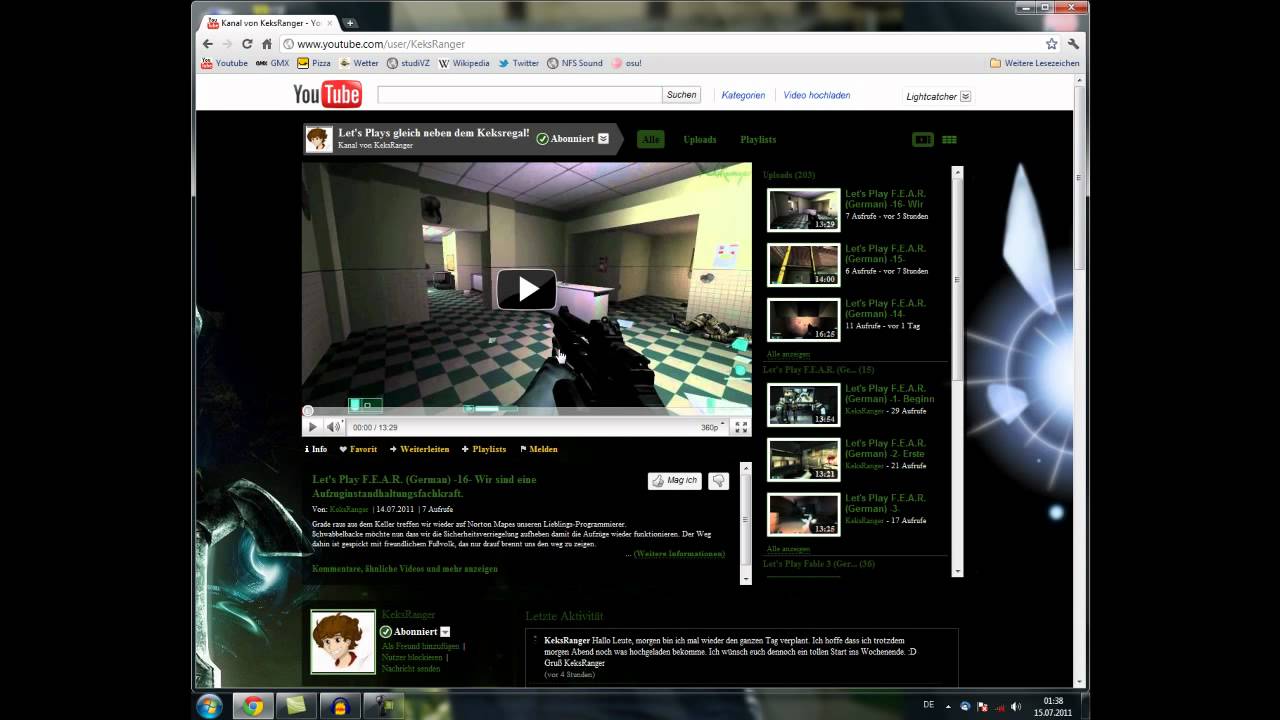Open the Info tab under the video
This screenshot has width=1280, height=720.
[316, 449]
